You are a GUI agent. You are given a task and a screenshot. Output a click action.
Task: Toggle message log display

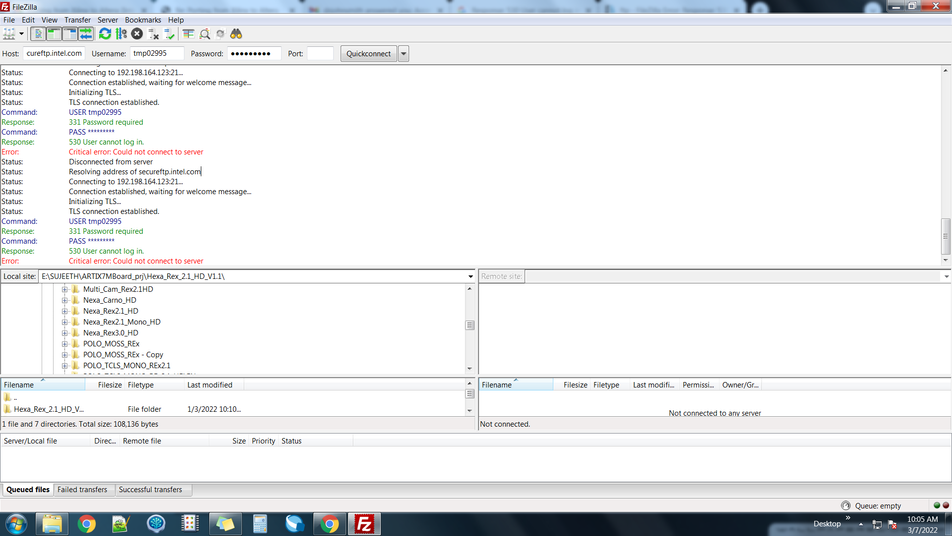(38, 34)
